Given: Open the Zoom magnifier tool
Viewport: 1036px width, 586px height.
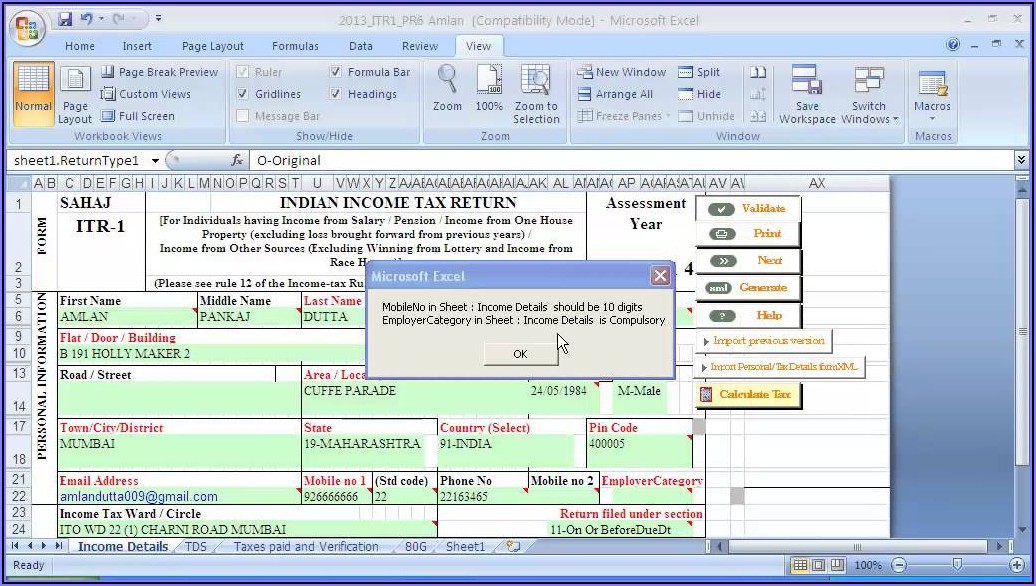Looking at the screenshot, I should click(x=447, y=82).
